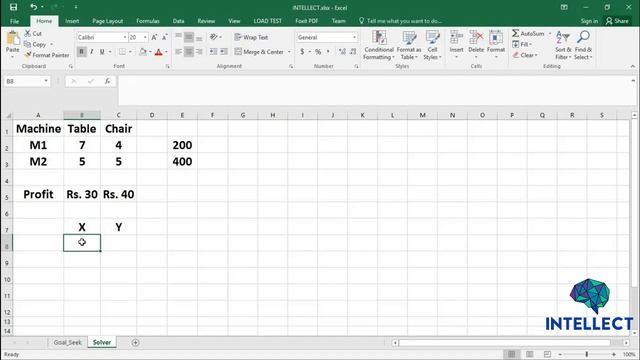This screenshot has width=640, height=360.
Task: Open the Borders icon in Font group
Action: click(x=122, y=52)
